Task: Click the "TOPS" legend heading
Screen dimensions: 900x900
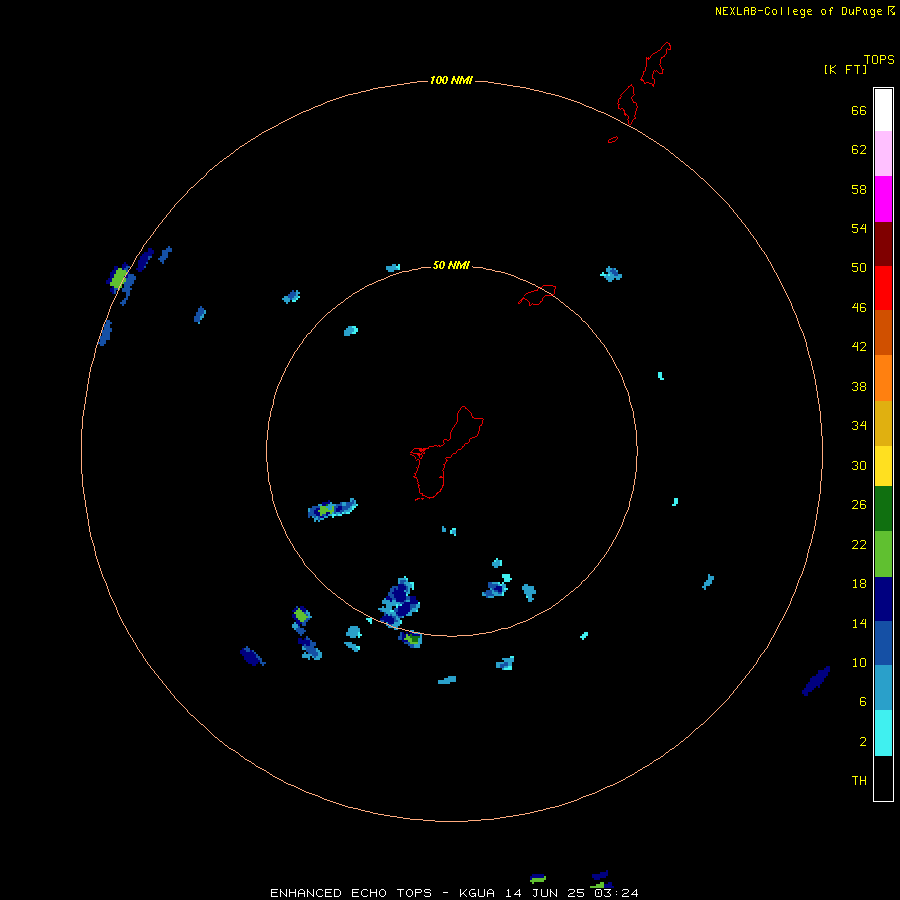Action: (879, 60)
